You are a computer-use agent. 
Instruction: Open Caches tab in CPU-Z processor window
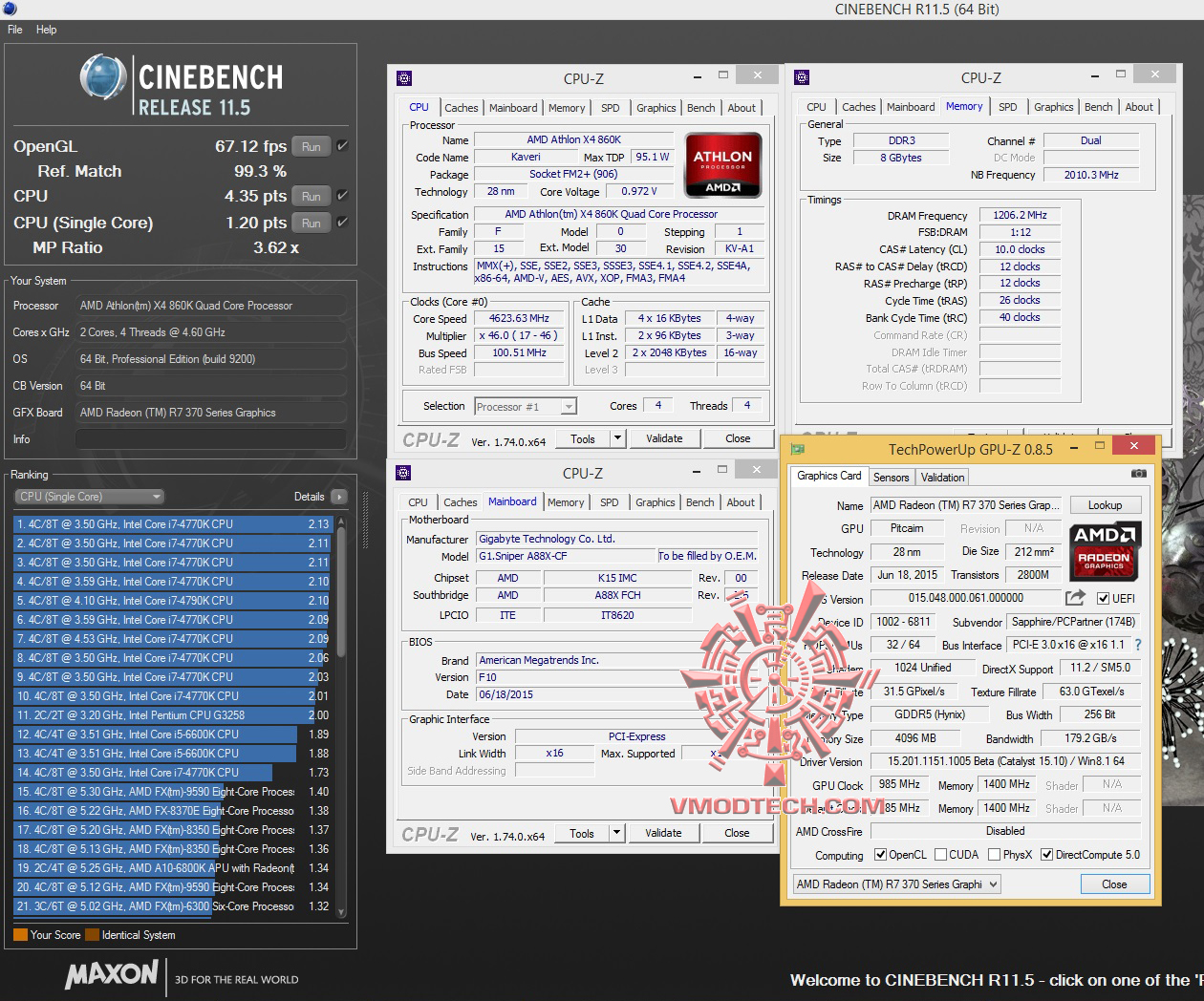462,108
